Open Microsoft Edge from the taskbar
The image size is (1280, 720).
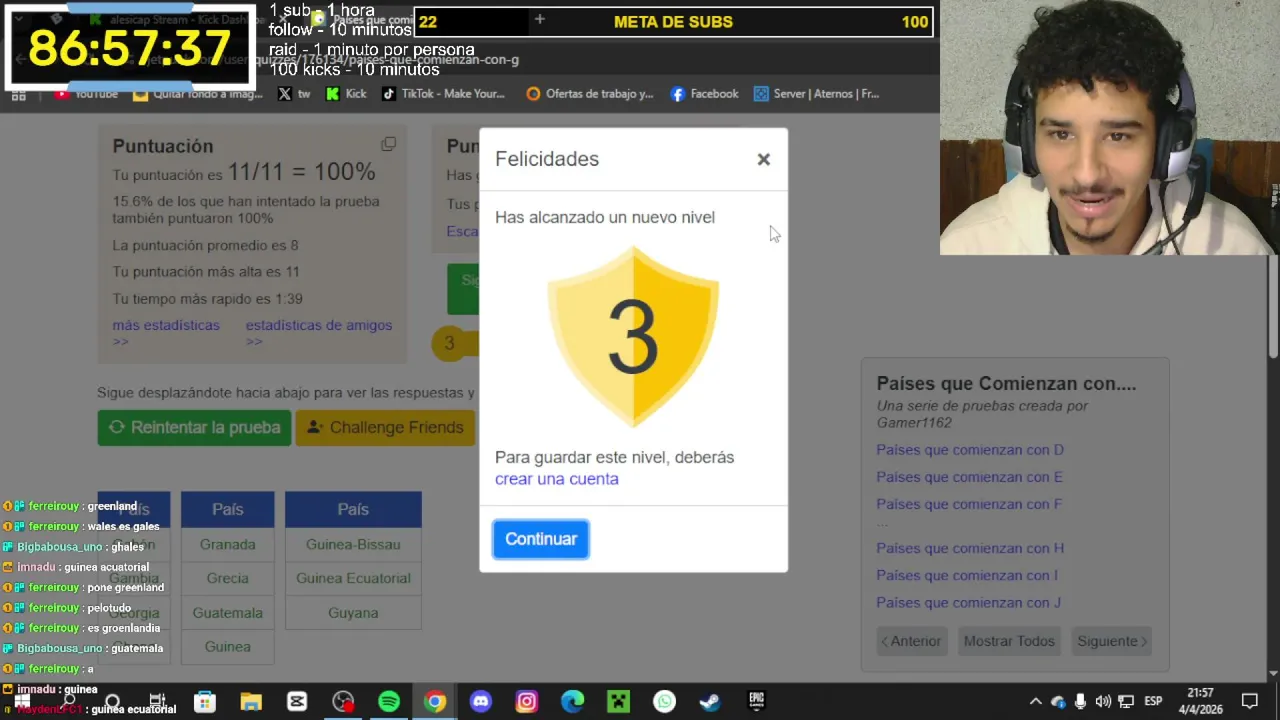point(573,702)
